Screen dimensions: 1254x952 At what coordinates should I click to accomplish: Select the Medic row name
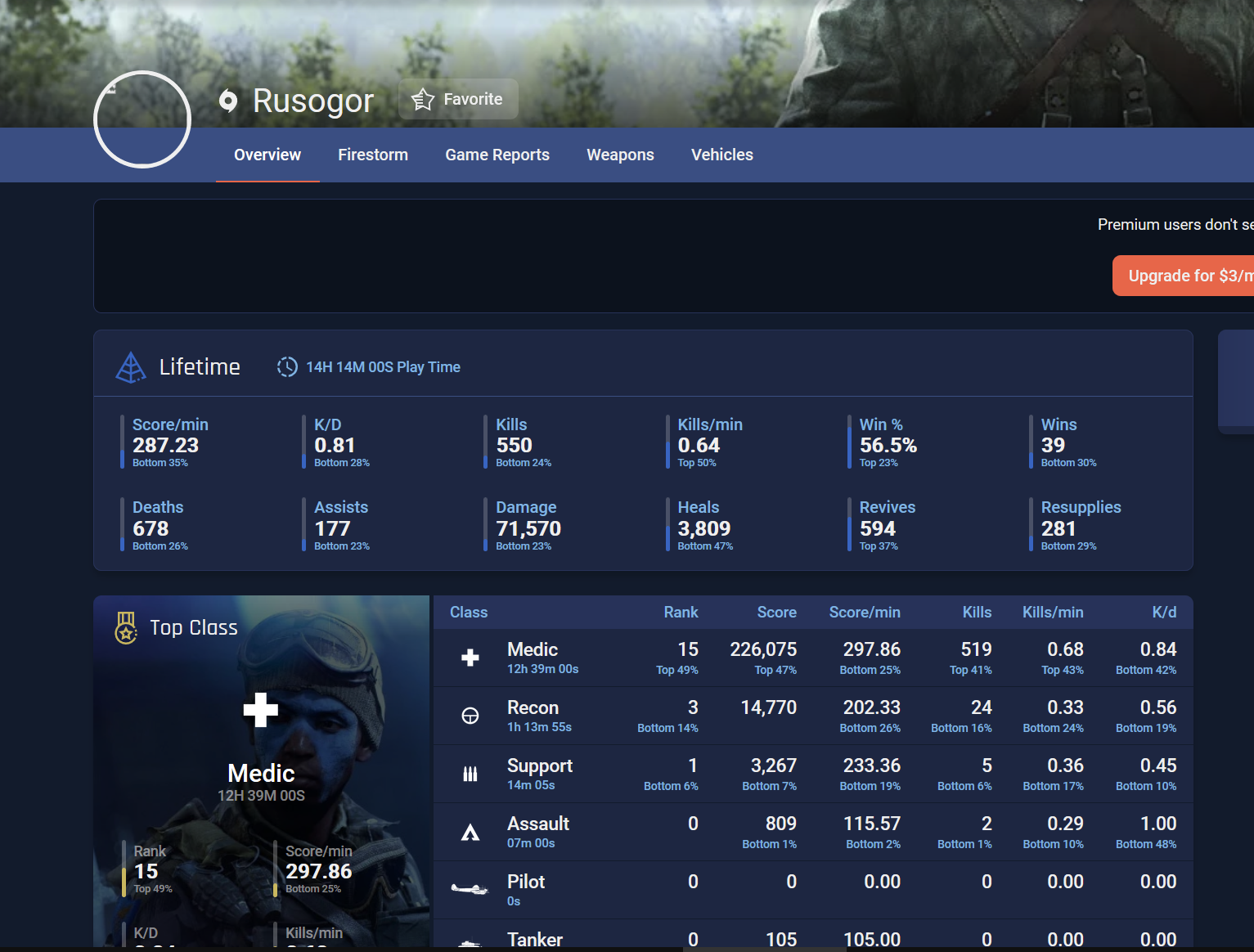[533, 649]
